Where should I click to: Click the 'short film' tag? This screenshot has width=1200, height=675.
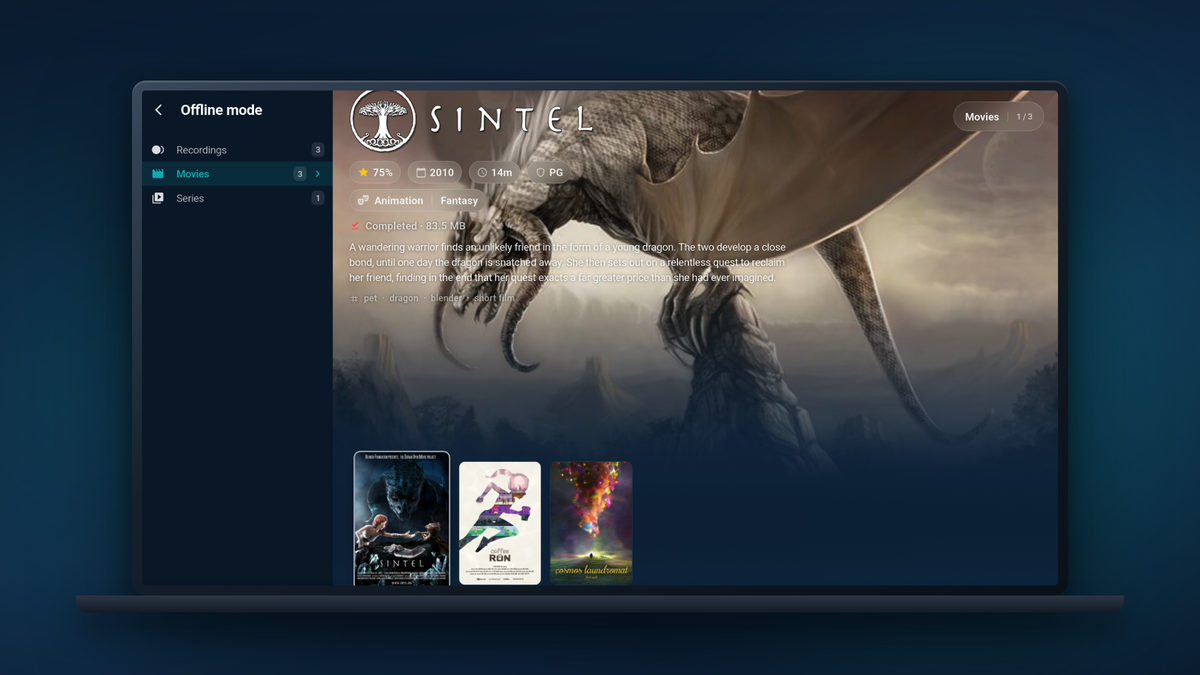494,298
